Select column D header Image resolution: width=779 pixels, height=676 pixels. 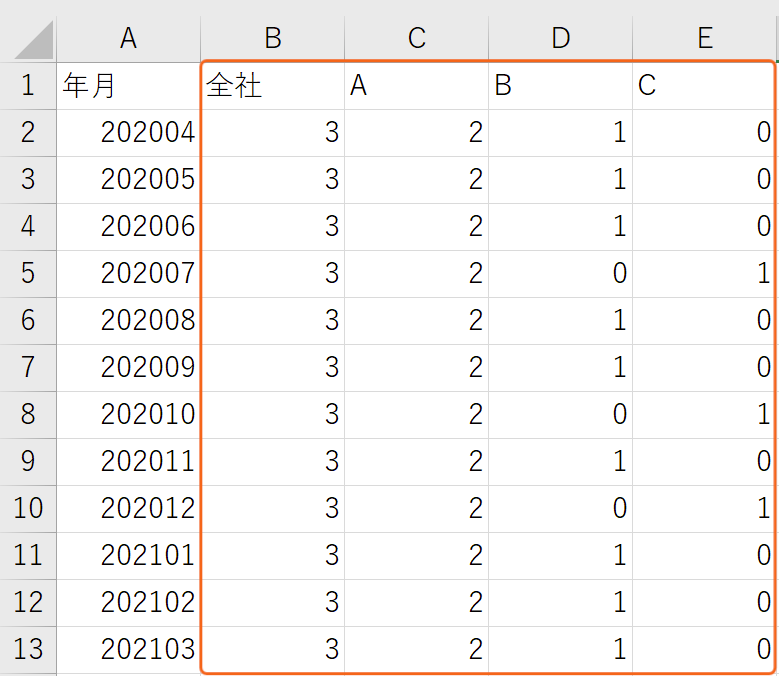coord(561,39)
